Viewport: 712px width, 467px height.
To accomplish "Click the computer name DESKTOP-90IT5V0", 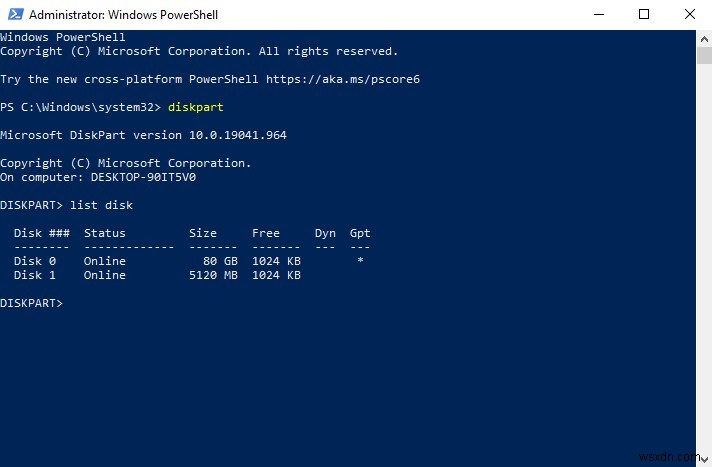I will [x=139, y=177].
